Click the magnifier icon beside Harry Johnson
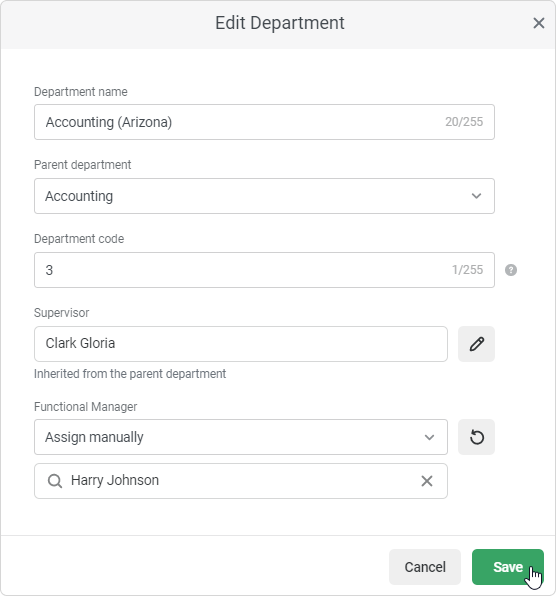 coord(55,481)
